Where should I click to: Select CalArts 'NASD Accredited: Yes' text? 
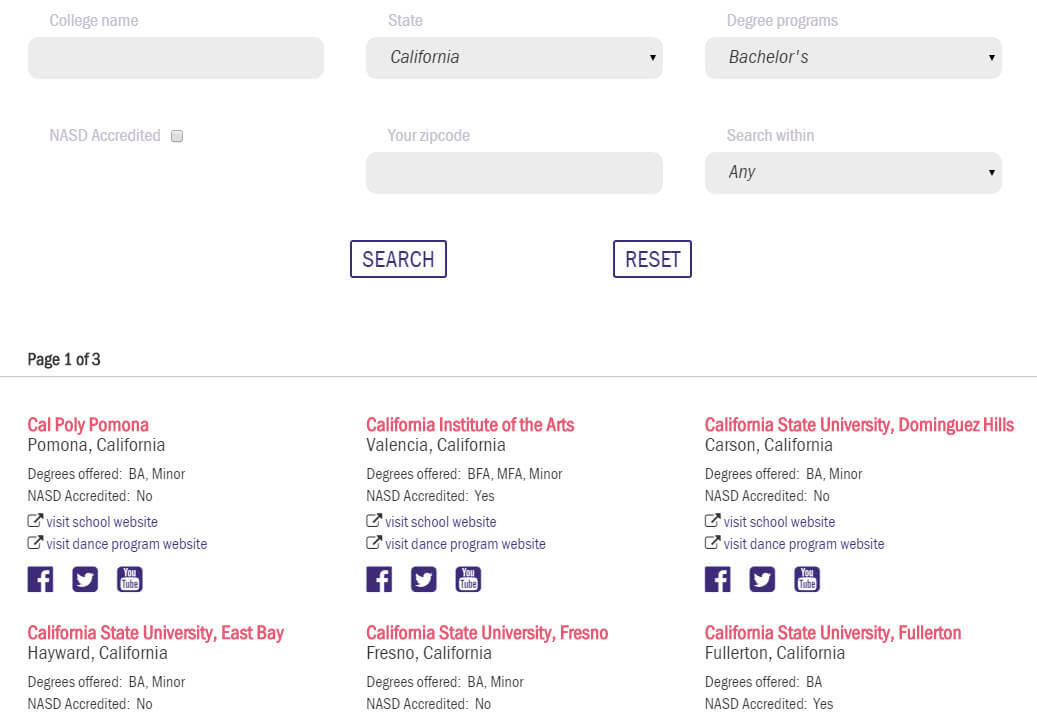click(x=431, y=496)
